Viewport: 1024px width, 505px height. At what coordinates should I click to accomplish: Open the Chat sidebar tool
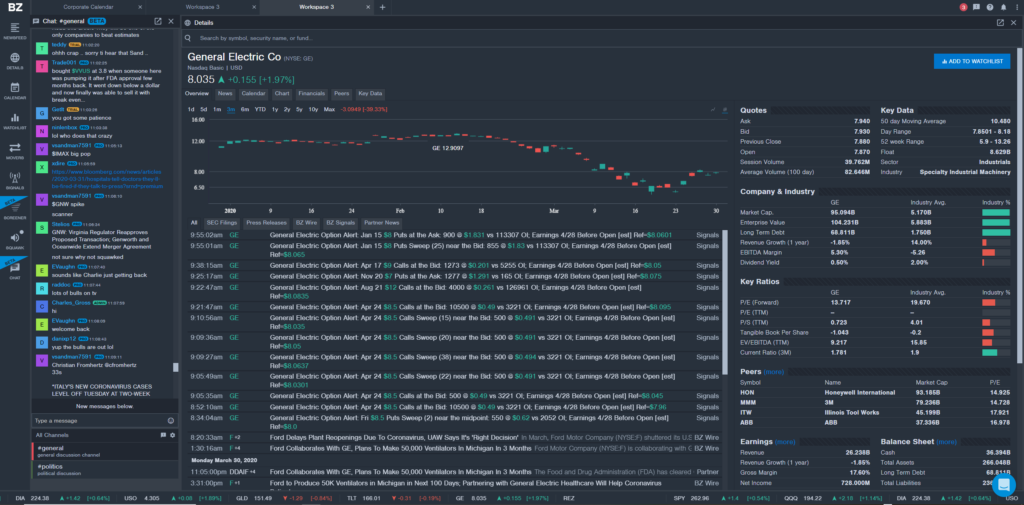(x=14, y=270)
